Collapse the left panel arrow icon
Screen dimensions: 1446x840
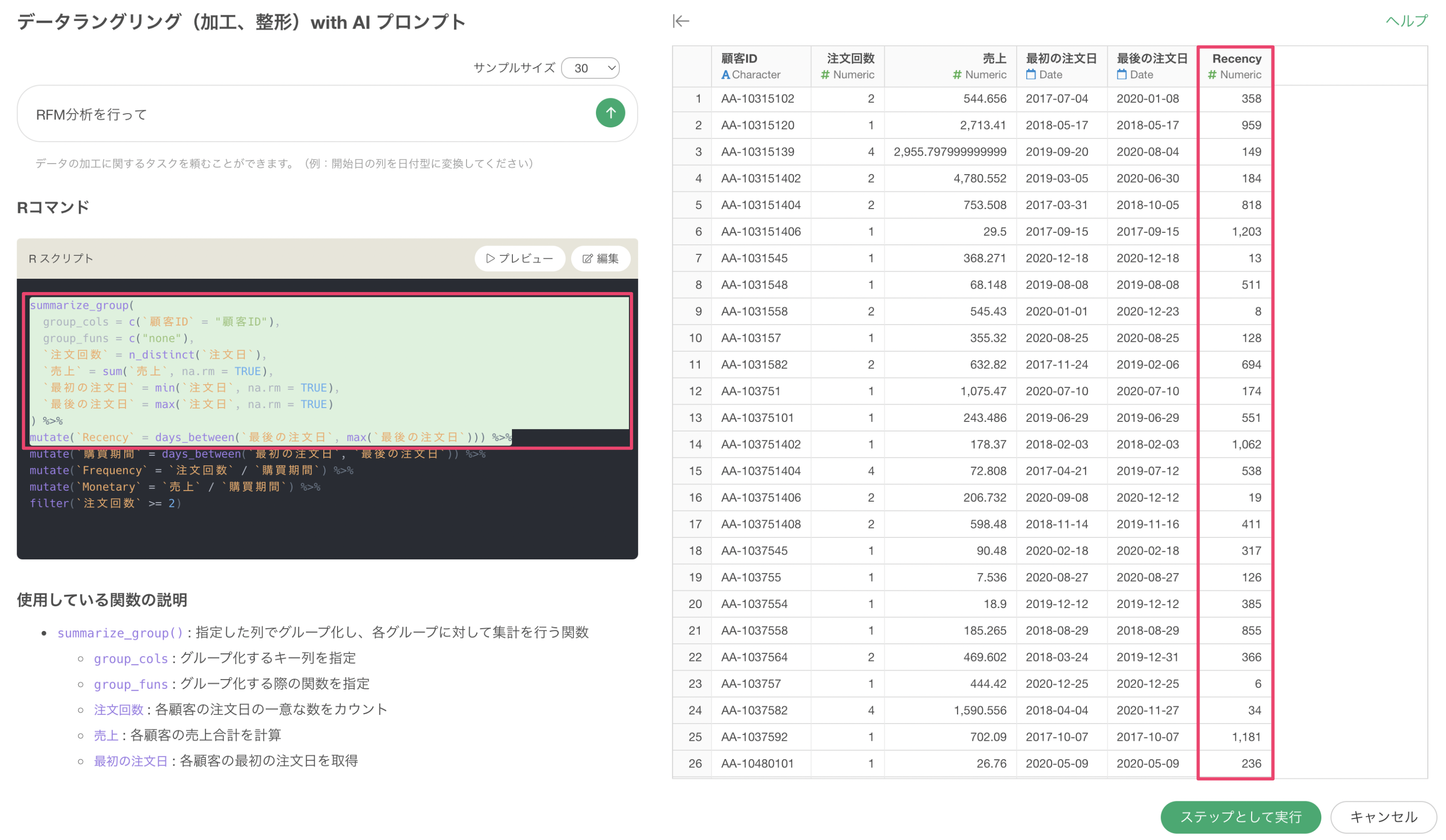click(681, 21)
